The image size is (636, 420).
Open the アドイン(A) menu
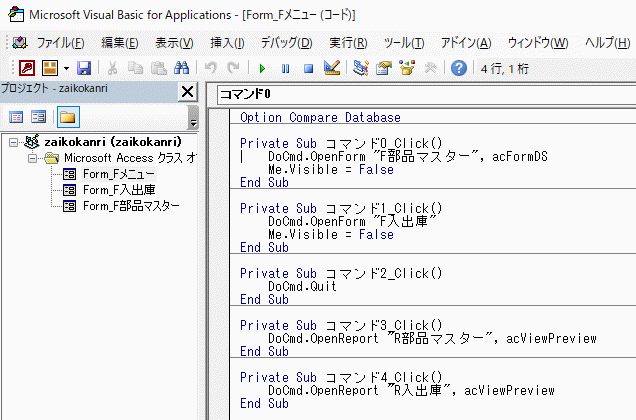pos(466,43)
